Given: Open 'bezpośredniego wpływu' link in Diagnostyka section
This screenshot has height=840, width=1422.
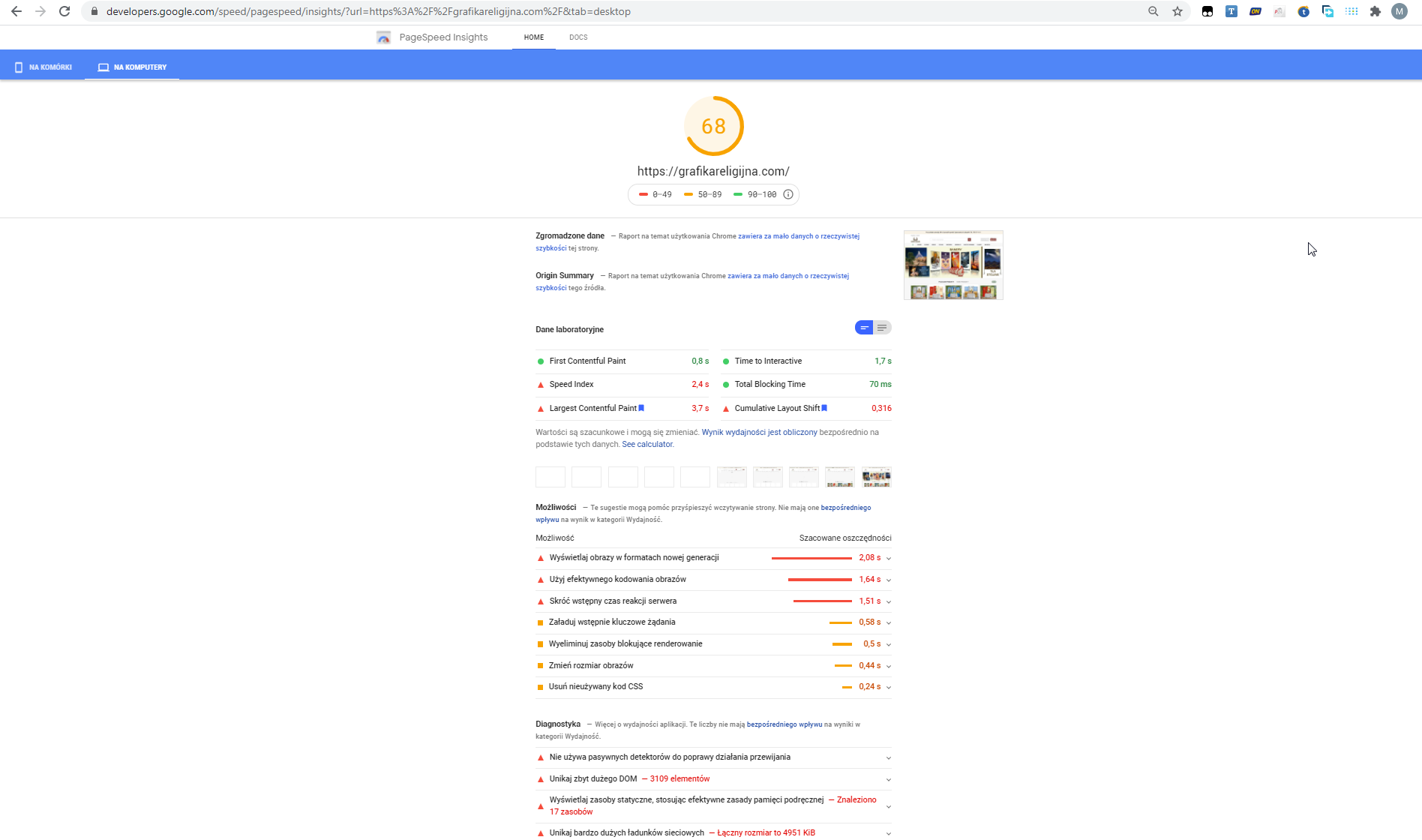Looking at the screenshot, I should pyautogui.click(x=784, y=724).
